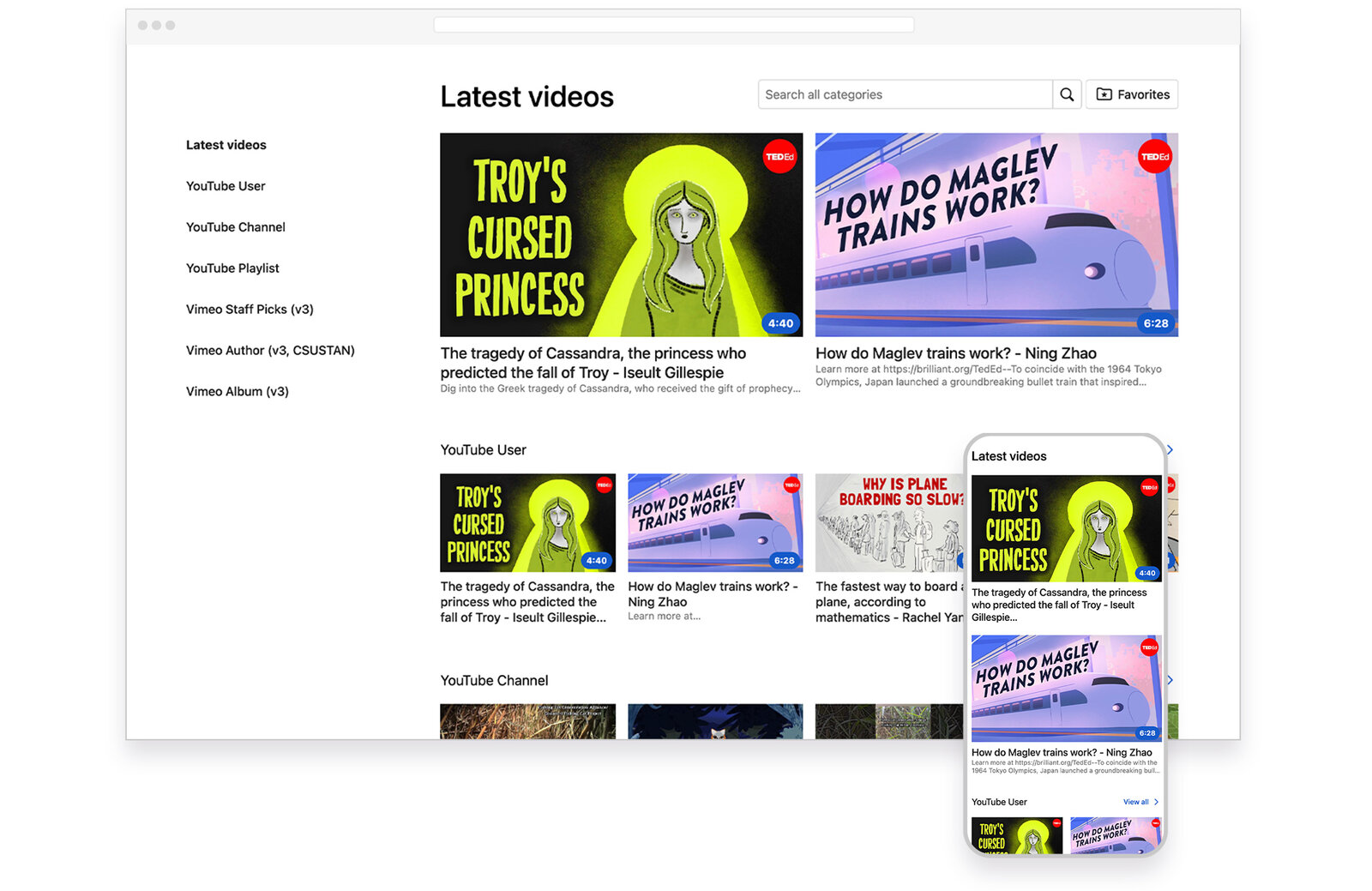Open Maglev trains thumbnail in phone mockup
1372x891 pixels.
(x=1067, y=689)
